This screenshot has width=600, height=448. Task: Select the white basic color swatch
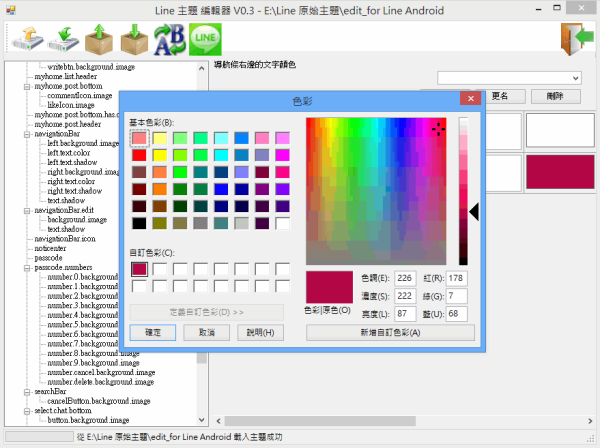282,223
